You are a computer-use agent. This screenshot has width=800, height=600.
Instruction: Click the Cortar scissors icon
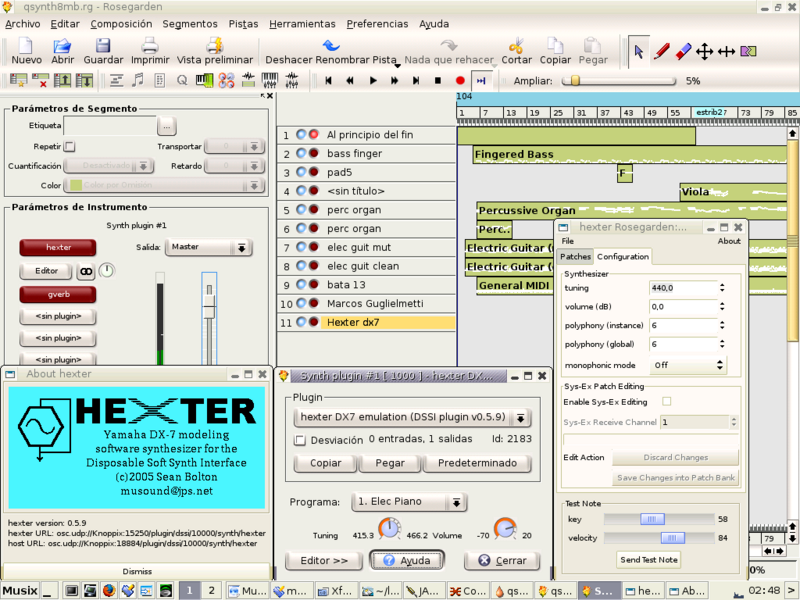(516, 46)
